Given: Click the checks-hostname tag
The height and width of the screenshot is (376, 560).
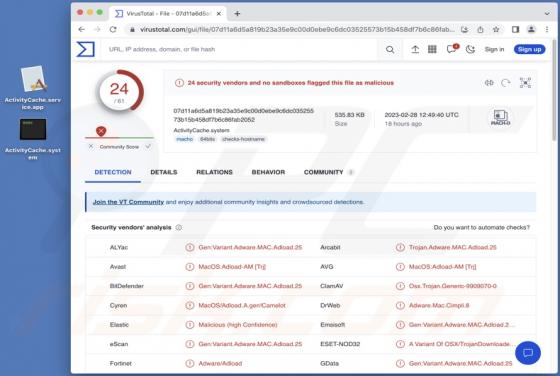Looking at the screenshot, I should point(243,139).
